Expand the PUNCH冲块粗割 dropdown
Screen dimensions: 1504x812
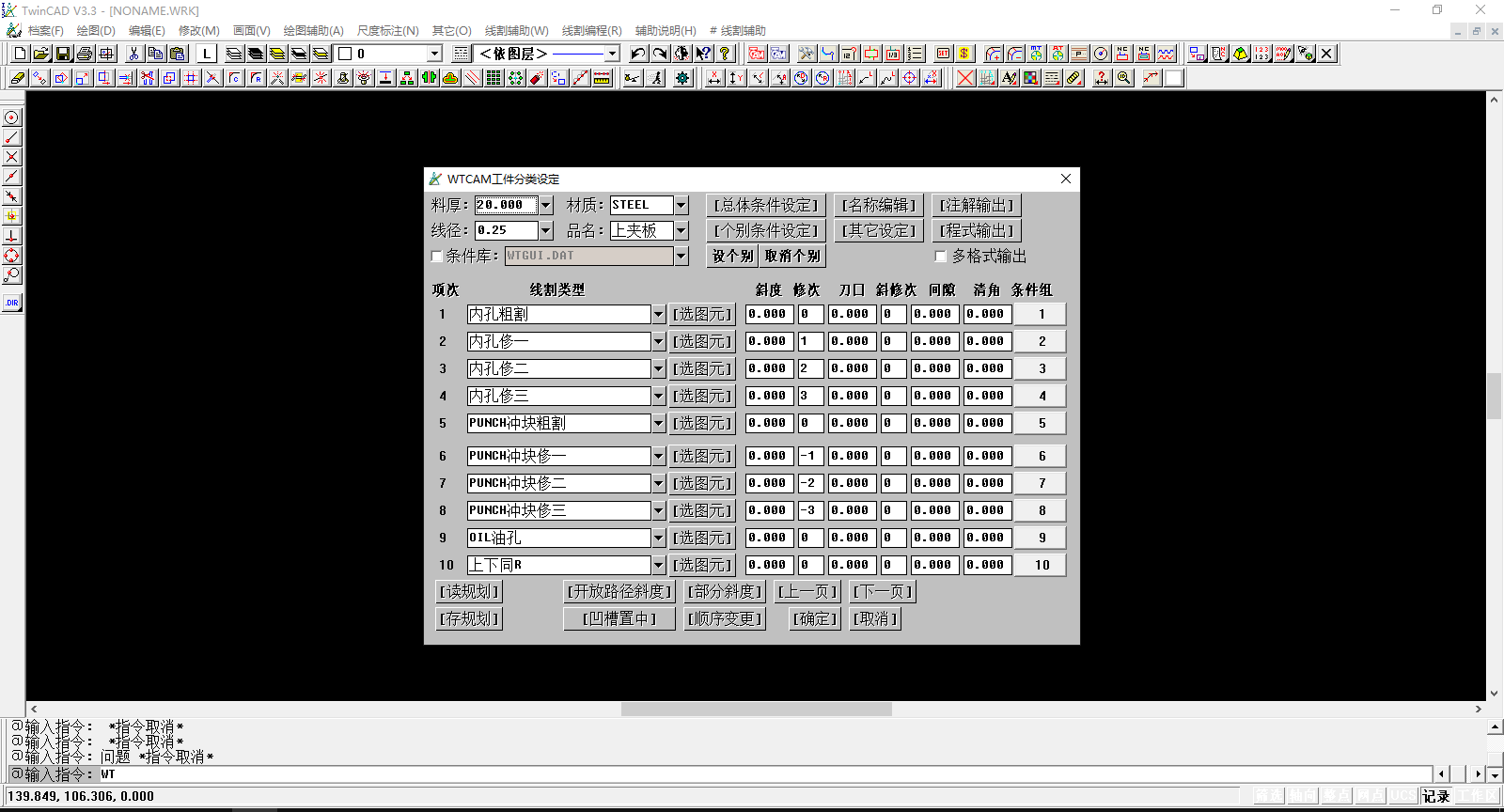pyautogui.click(x=658, y=423)
